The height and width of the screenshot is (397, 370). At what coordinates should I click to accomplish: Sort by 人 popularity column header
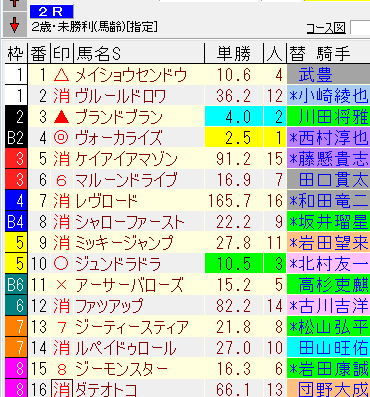point(275,53)
